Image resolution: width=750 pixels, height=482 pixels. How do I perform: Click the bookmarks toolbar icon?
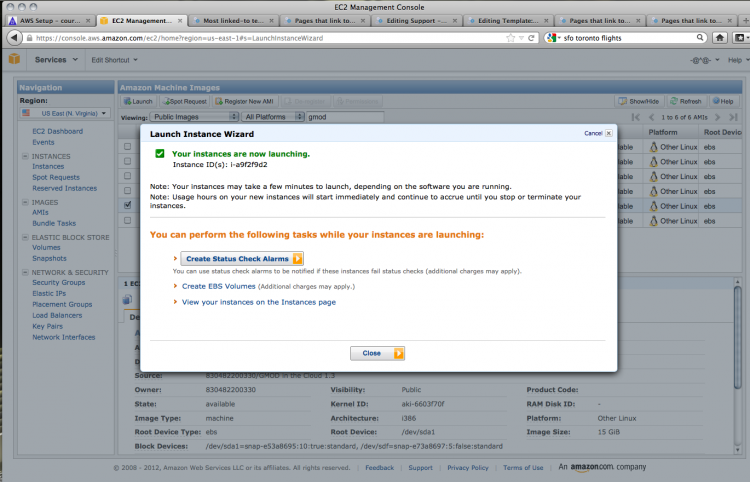[739, 38]
